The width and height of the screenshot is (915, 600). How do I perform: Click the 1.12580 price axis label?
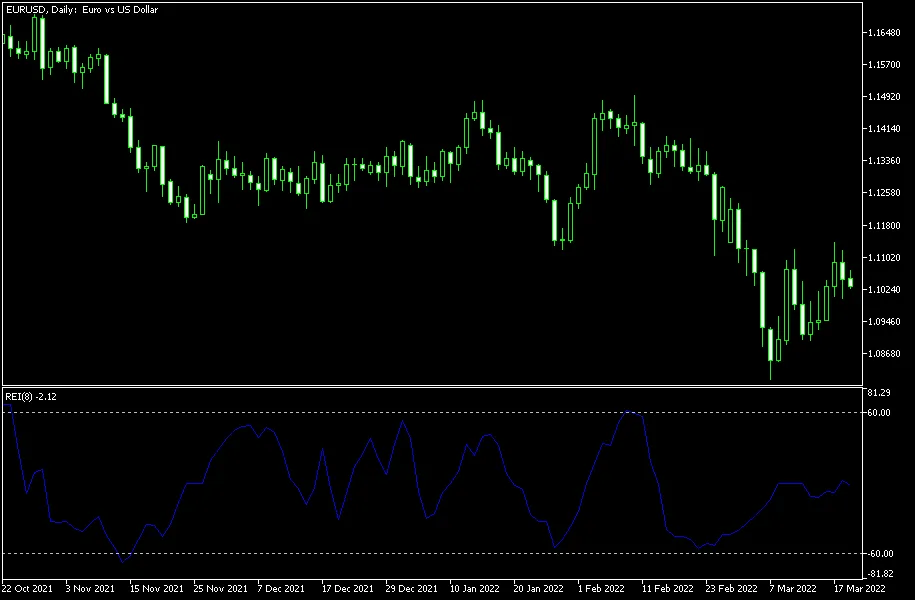887,193
